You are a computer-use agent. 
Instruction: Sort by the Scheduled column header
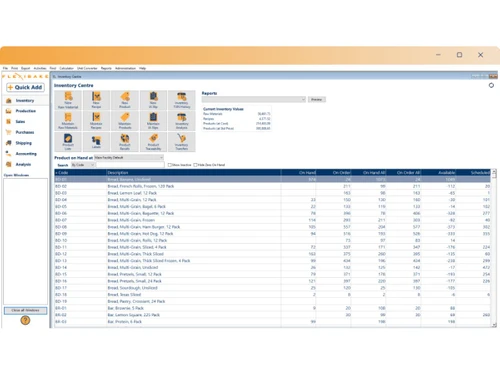(x=474, y=173)
